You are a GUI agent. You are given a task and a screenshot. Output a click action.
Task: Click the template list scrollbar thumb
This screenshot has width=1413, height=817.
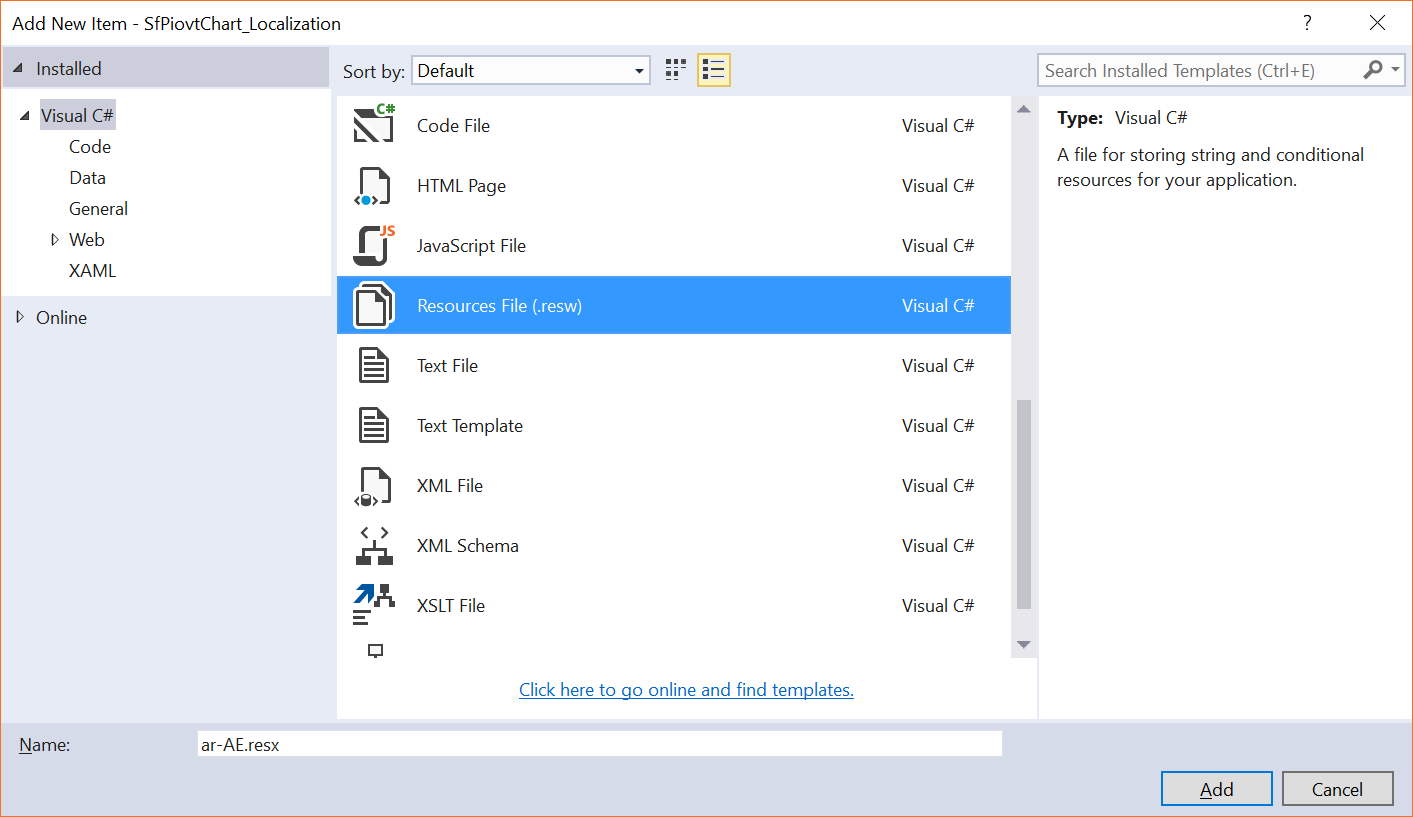point(1023,504)
